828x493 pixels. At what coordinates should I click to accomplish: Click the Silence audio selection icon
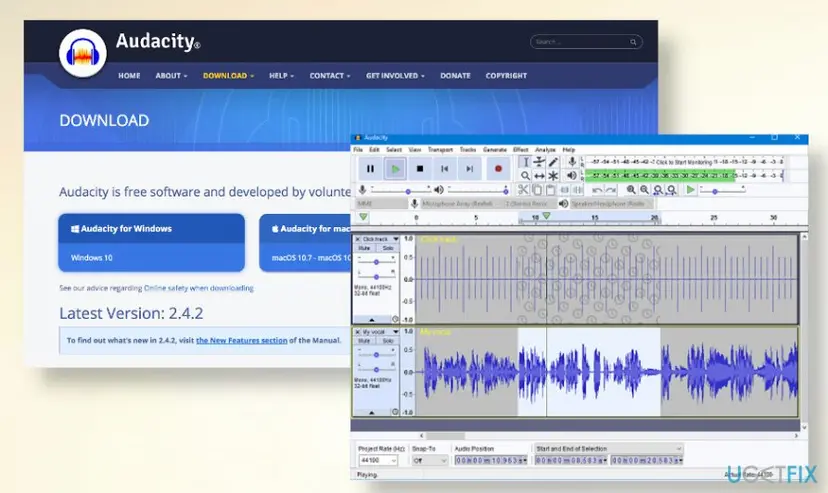[x=578, y=189]
